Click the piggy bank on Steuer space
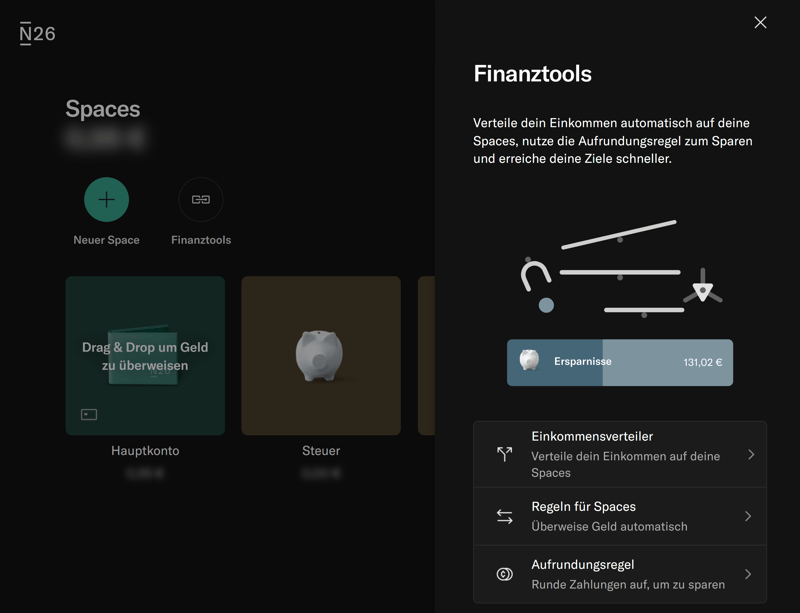The image size is (800, 613). tap(320, 354)
